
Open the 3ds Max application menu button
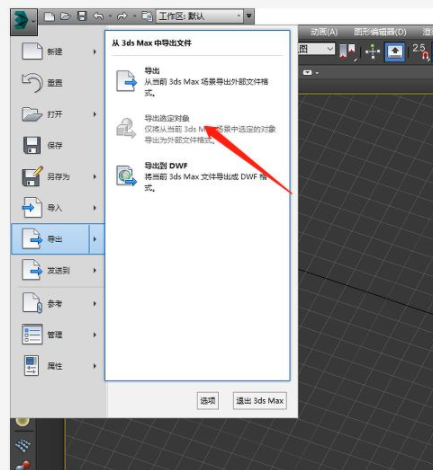pyautogui.click(x=24, y=21)
